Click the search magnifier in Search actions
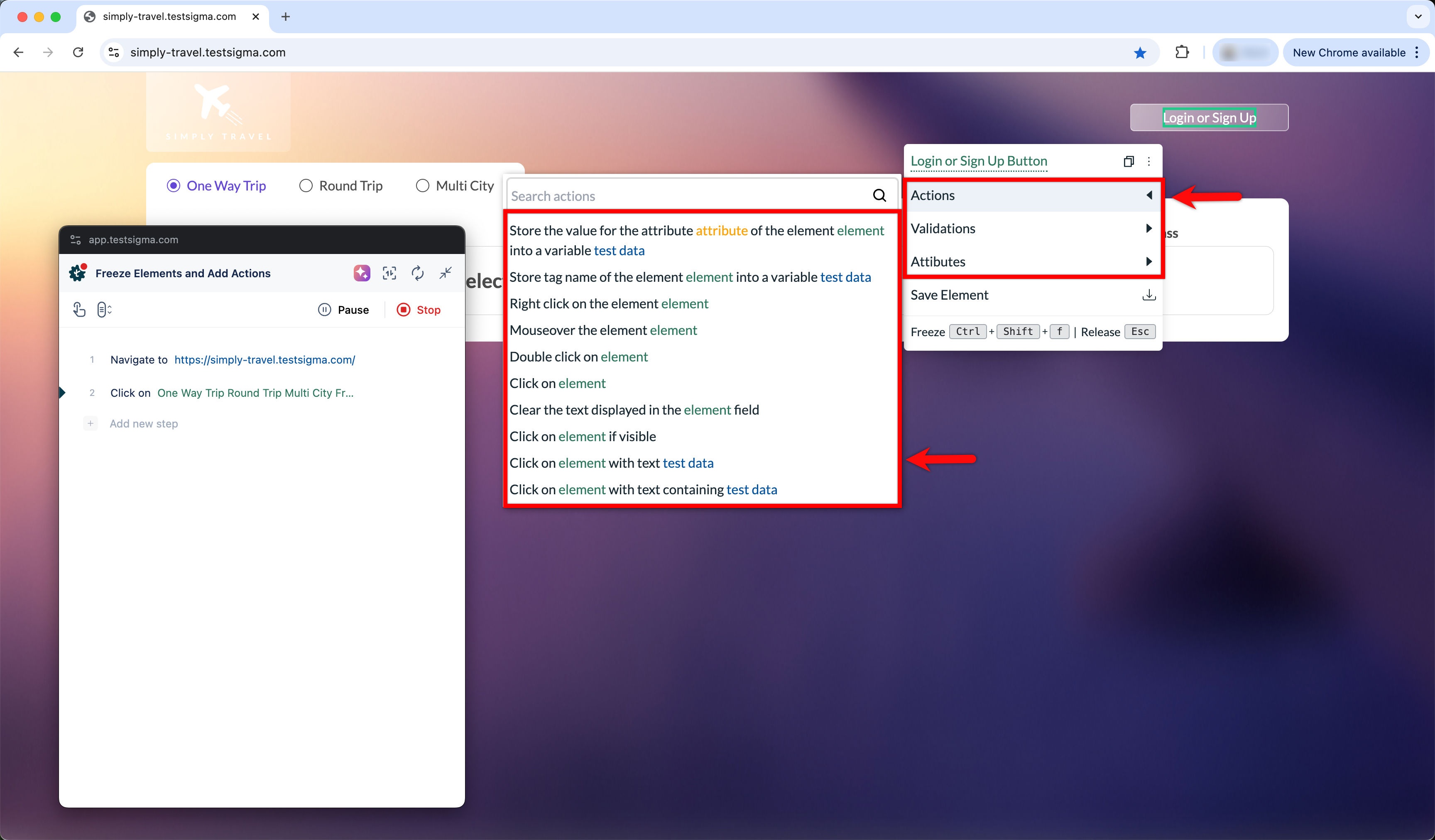 pyautogui.click(x=879, y=196)
